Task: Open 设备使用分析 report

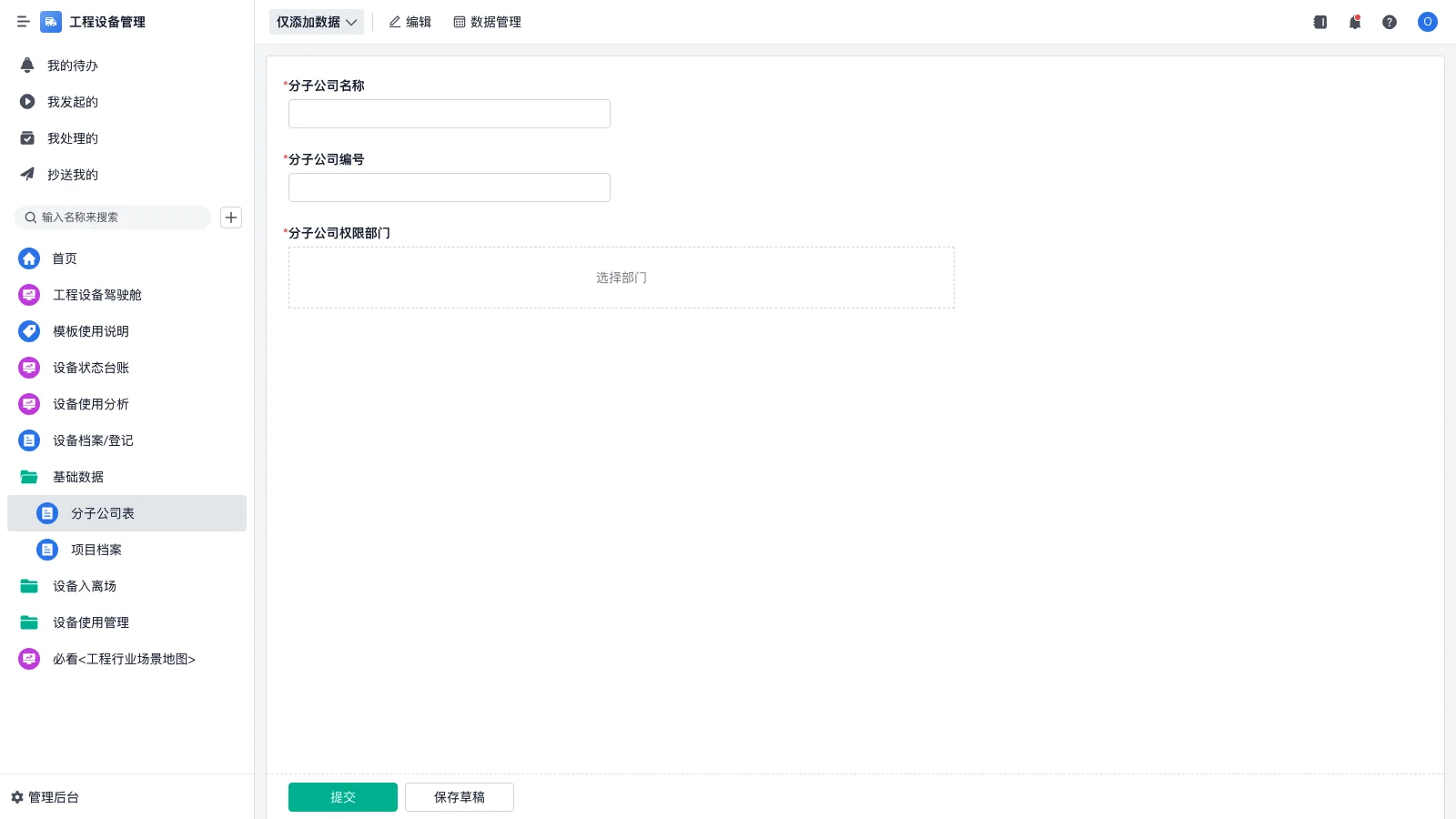Action: [x=126, y=404]
